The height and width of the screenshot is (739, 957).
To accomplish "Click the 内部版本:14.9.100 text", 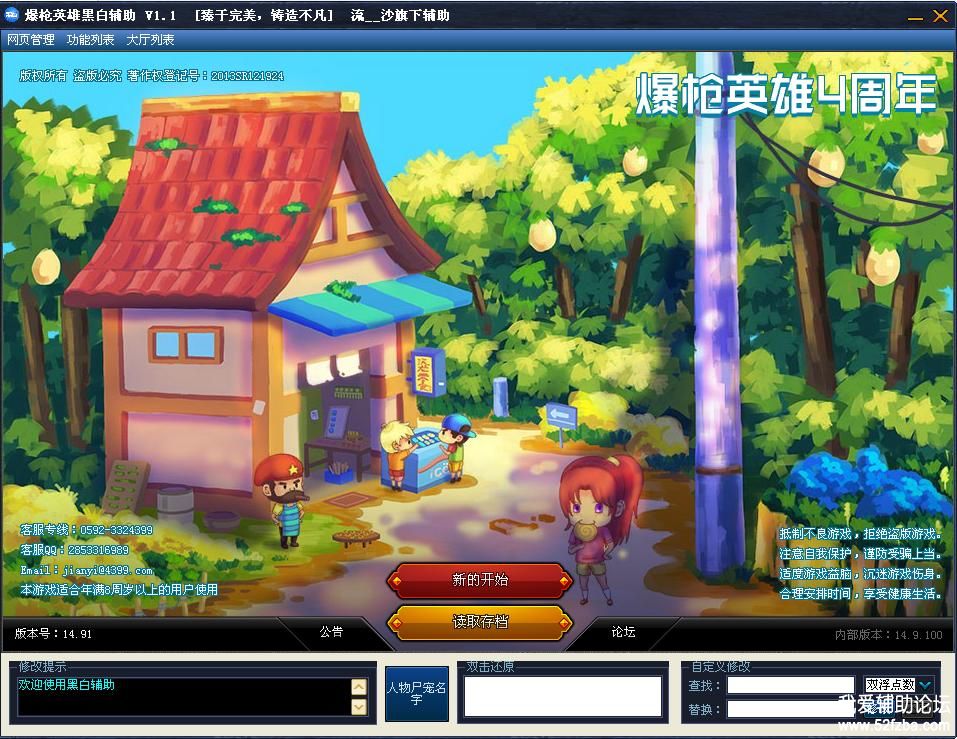I will pyautogui.click(x=889, y=635).
